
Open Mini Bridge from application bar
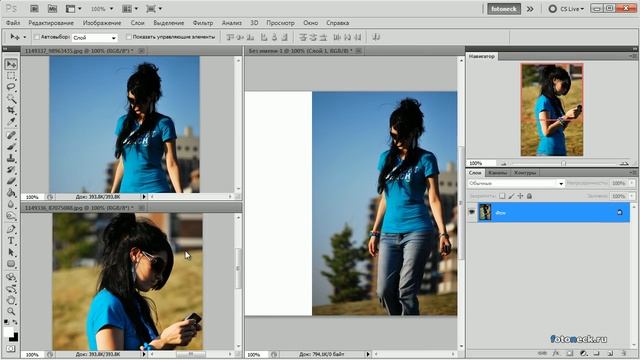[52, 9]
